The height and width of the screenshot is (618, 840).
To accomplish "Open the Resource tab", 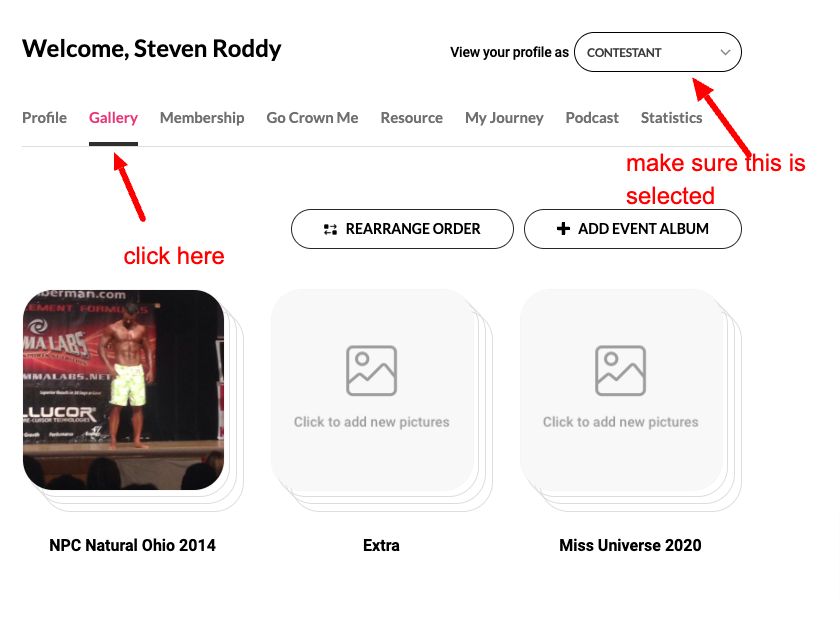I will click(x=411, y=118).
